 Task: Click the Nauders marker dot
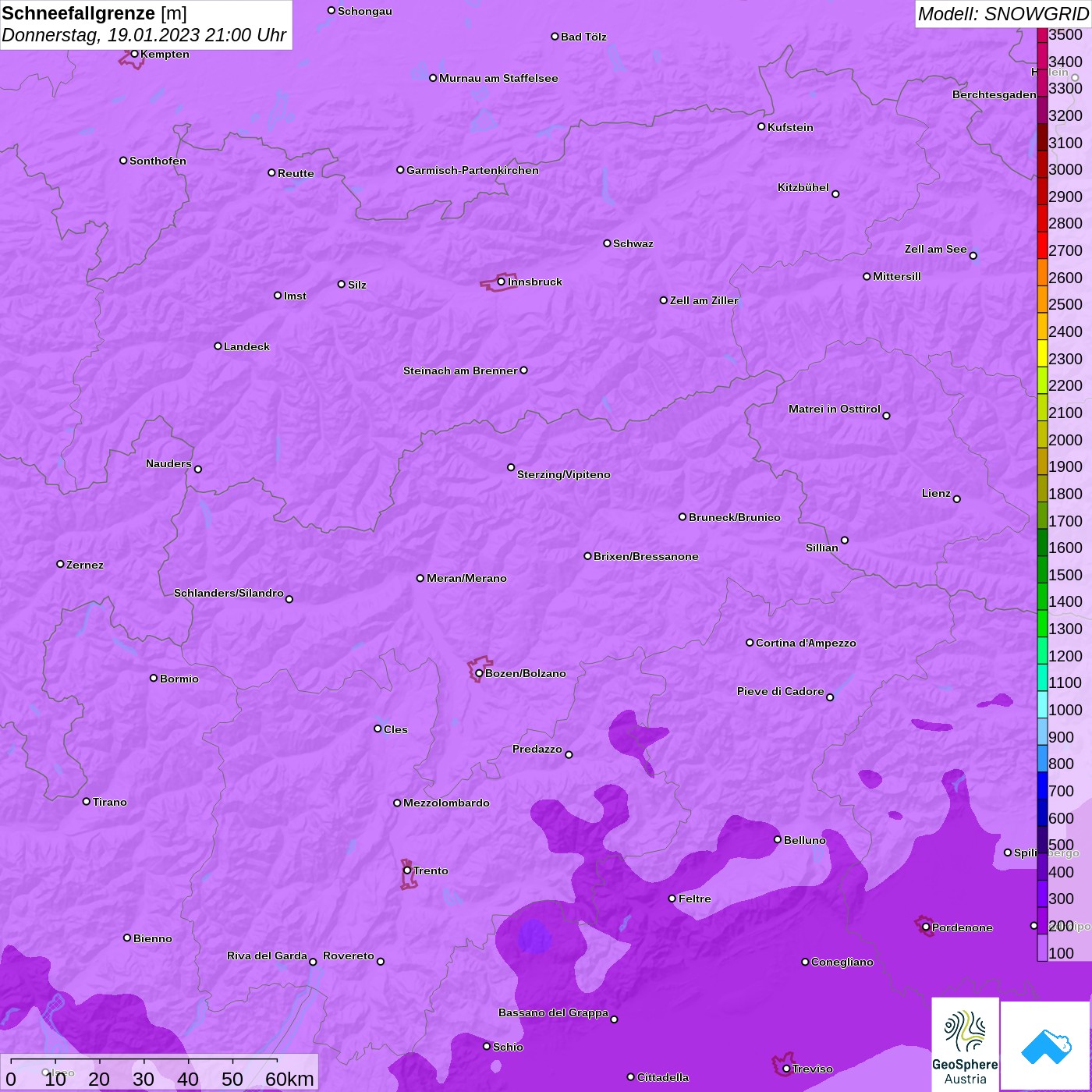[198, 469]
